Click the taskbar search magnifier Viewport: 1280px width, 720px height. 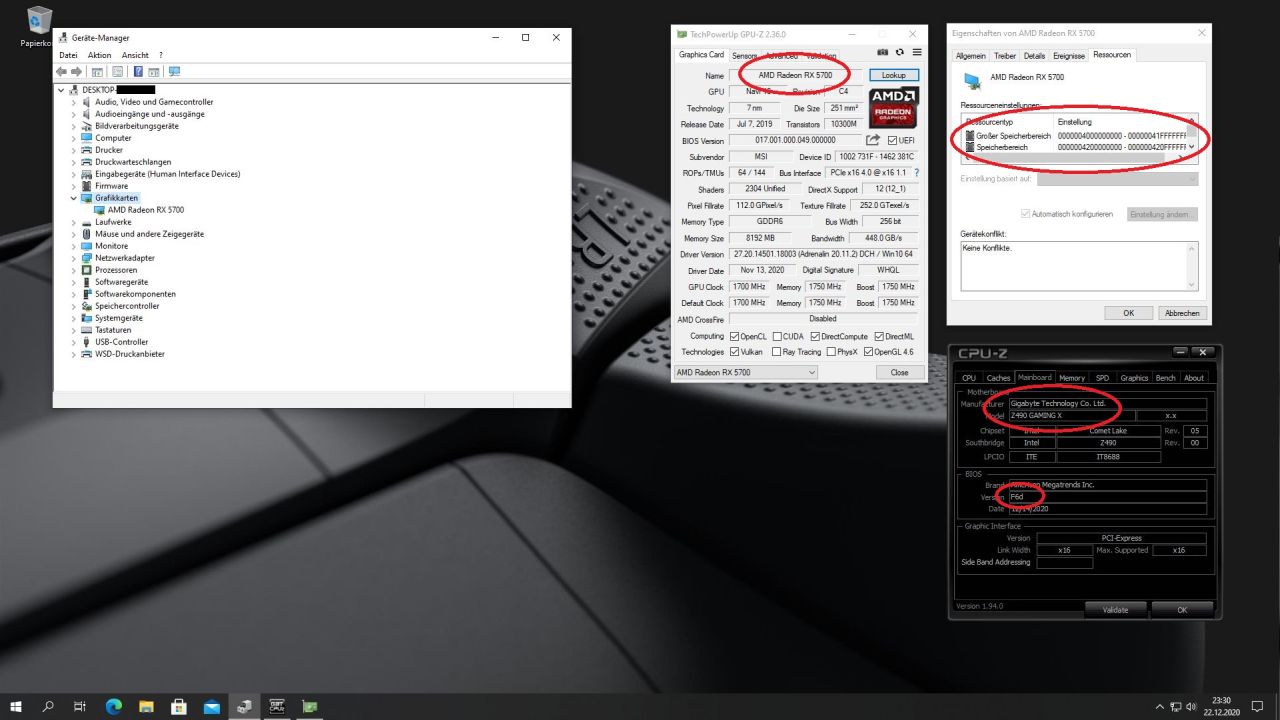[x=48, y=706]
